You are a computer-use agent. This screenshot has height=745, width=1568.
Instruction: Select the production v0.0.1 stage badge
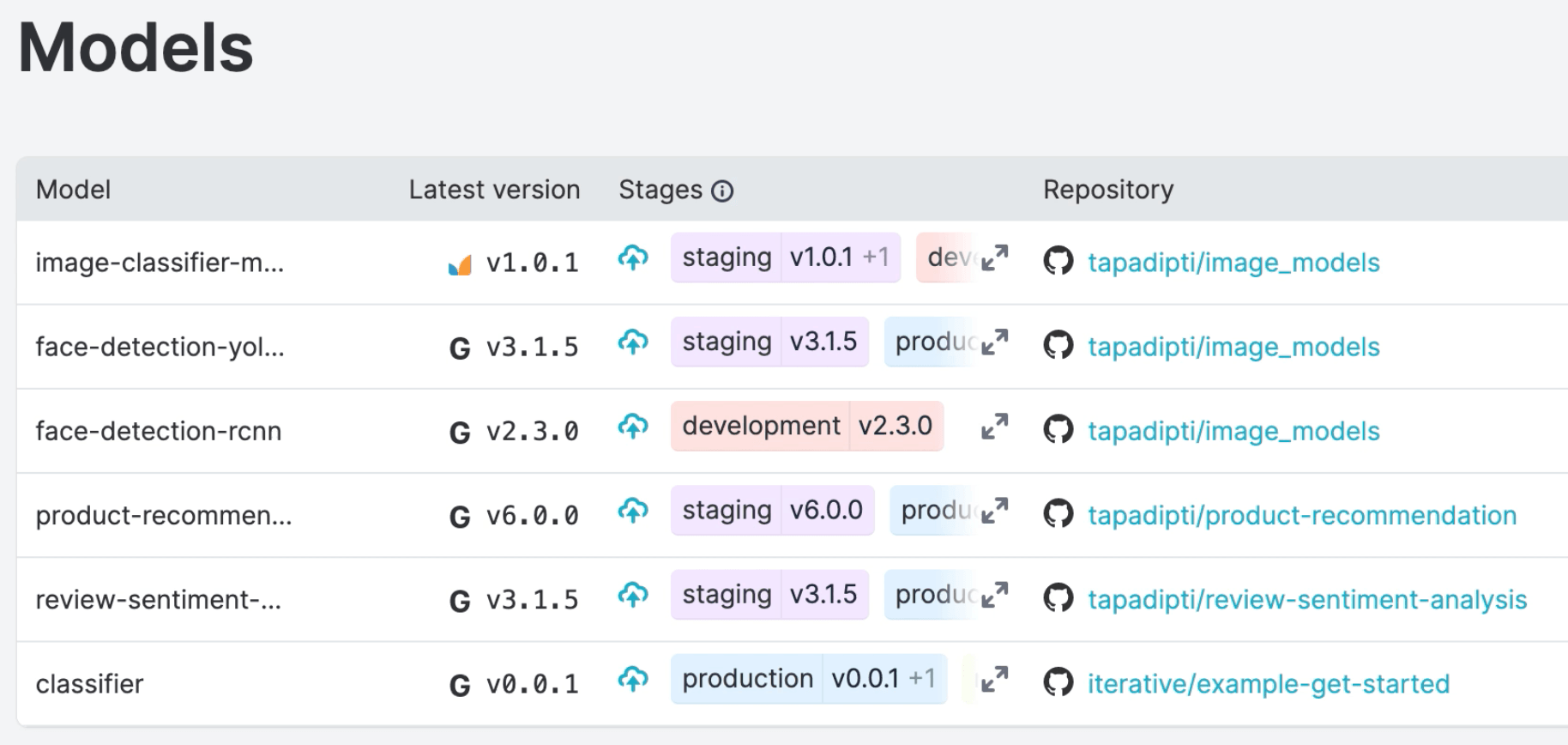808,679
